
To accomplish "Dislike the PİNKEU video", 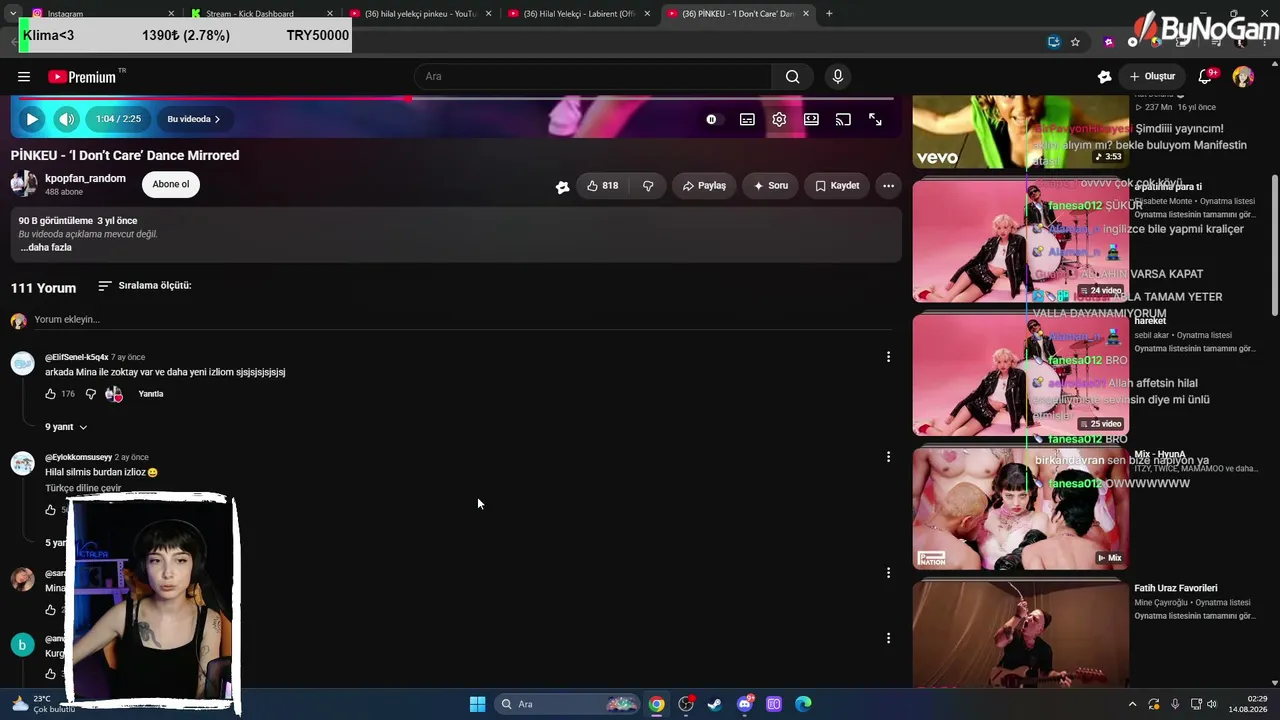I will [x=648, y=186].
